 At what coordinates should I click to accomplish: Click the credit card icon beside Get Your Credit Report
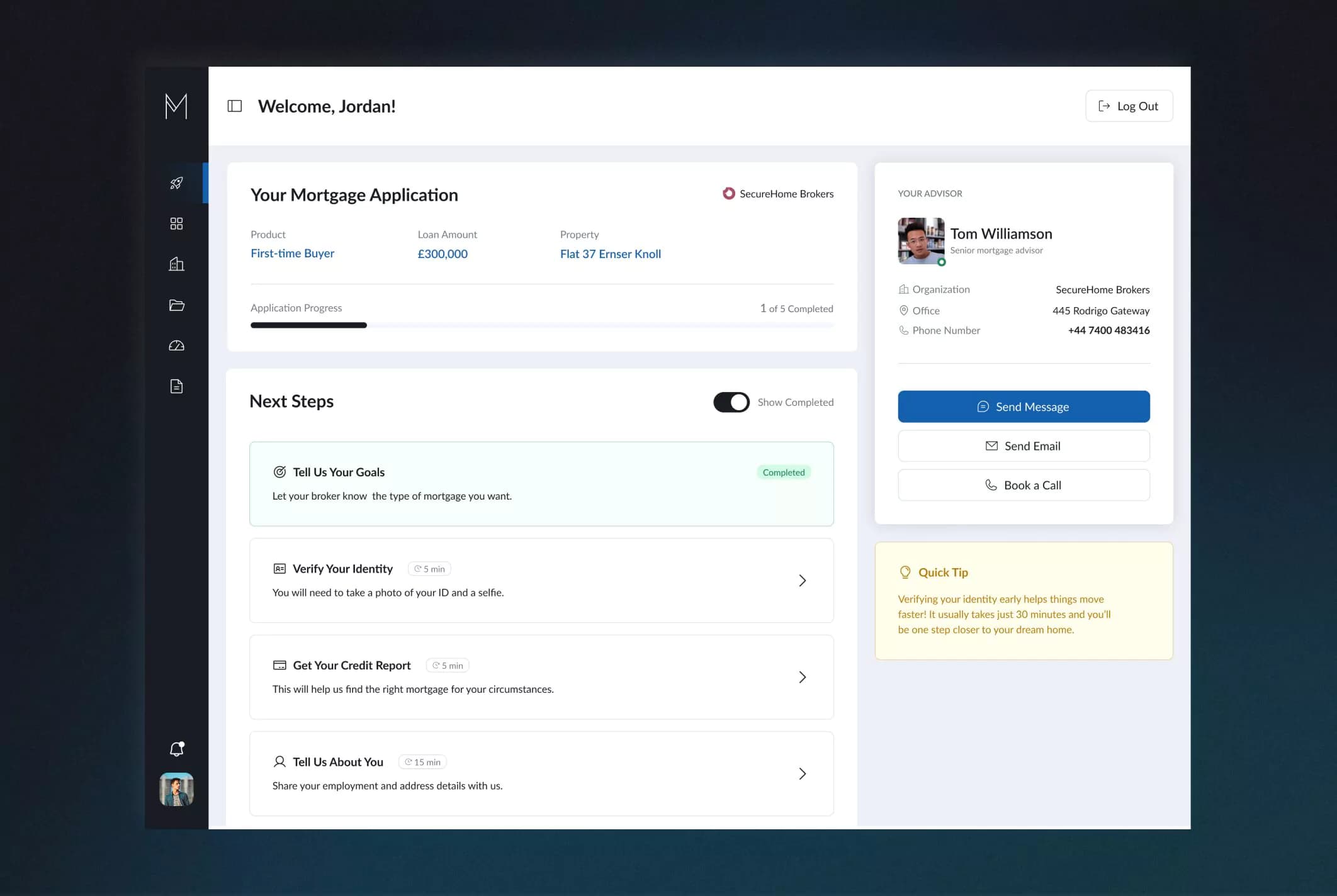(x=279, y=665)
